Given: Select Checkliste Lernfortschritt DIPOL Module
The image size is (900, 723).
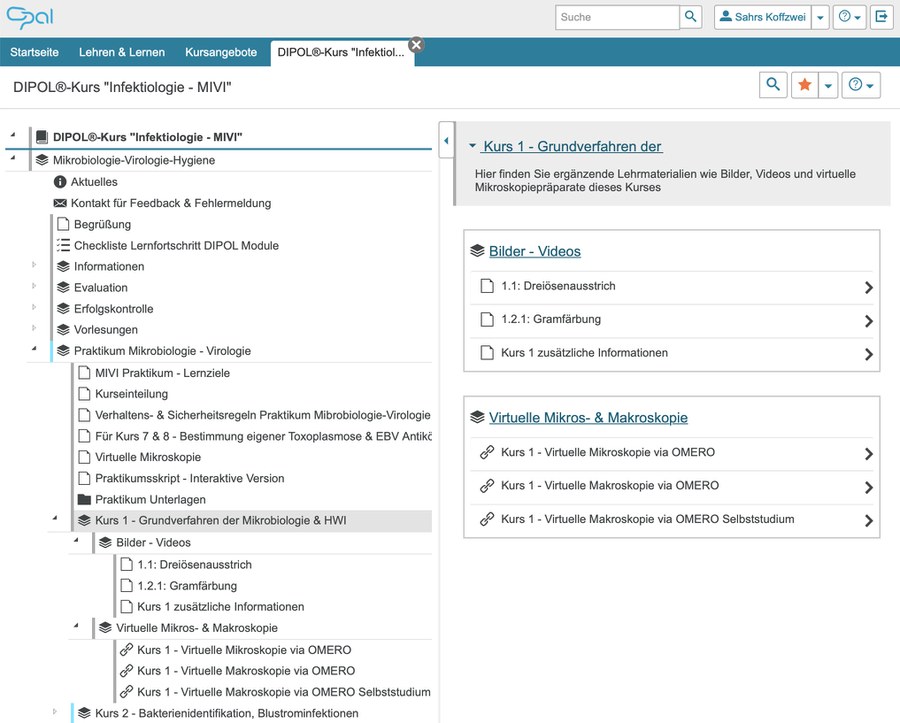Looking at the screenshot, I should tap(176, 245).
